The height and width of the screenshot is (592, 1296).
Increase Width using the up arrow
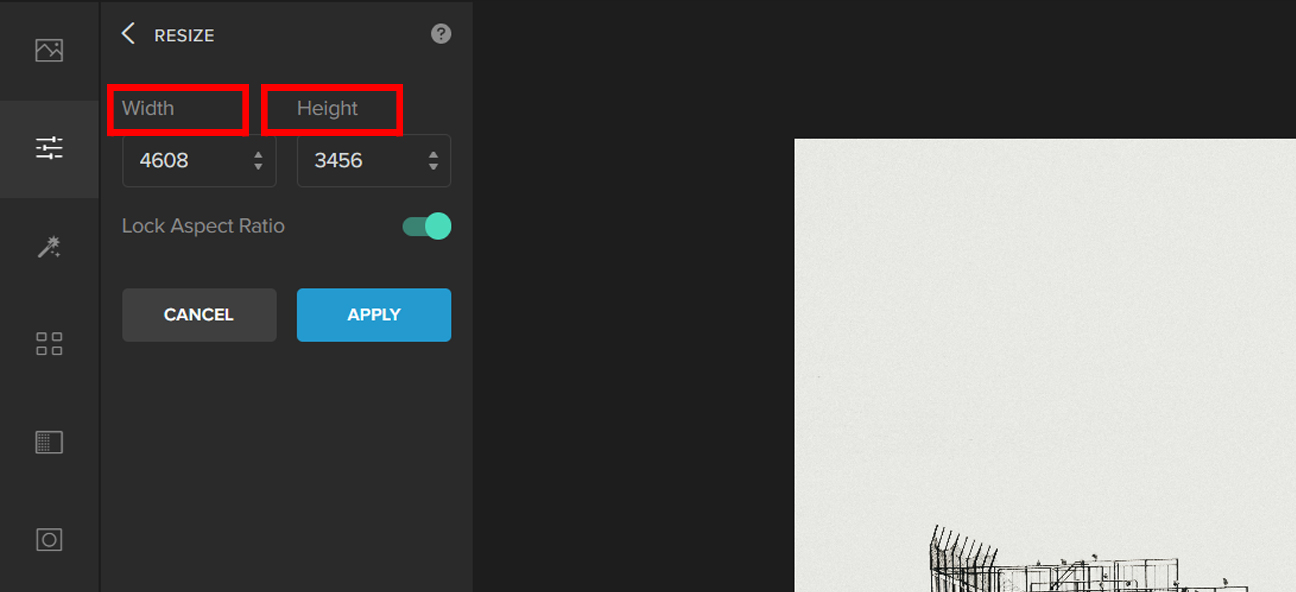258,154
